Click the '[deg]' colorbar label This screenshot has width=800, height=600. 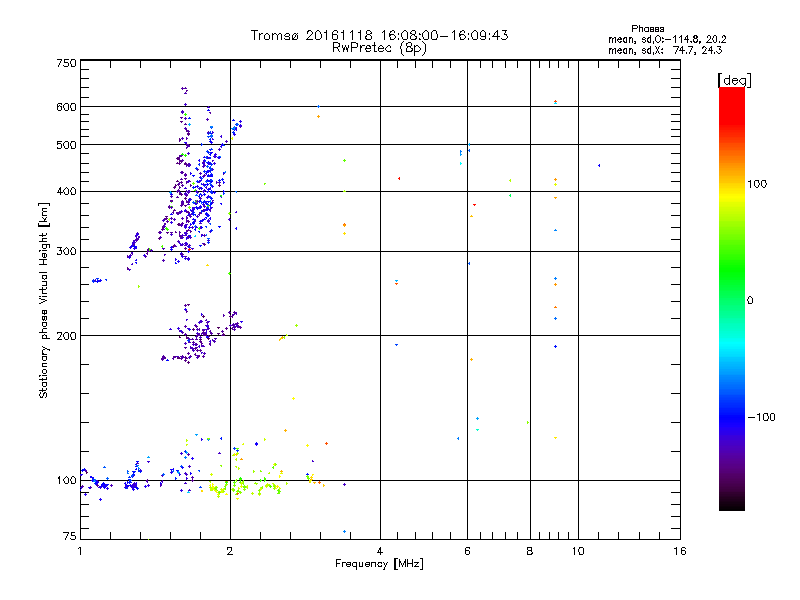click(734, 80)
